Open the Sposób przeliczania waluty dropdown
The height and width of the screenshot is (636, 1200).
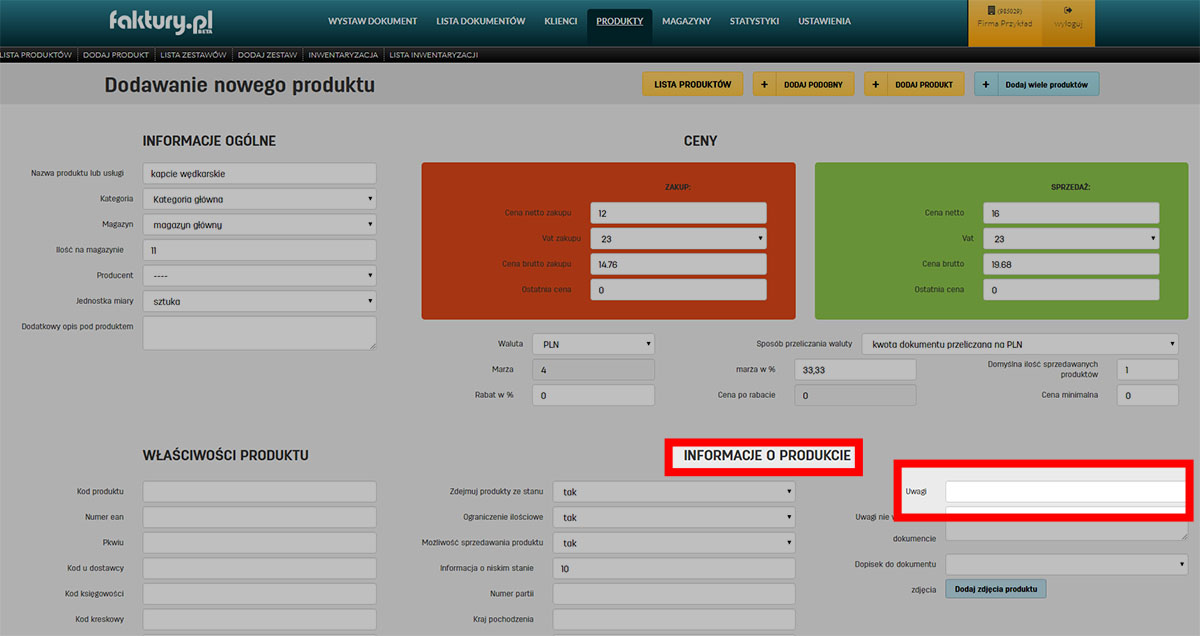tap(1019, 344)
